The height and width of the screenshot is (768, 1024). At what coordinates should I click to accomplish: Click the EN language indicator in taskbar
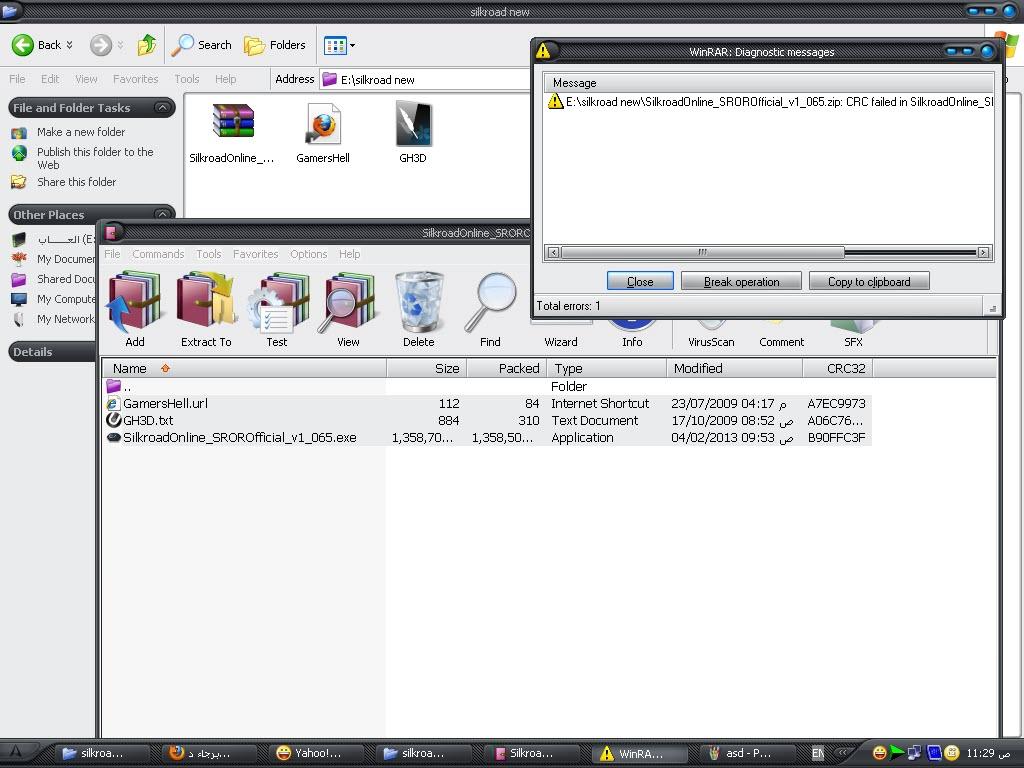817,753
